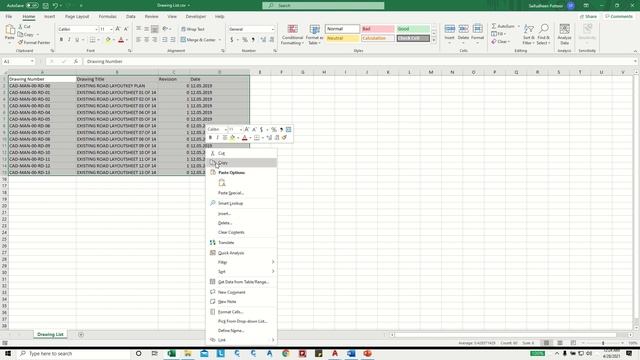
Task: Select the Drawing List sheet tab
Action: coord(50,335)
